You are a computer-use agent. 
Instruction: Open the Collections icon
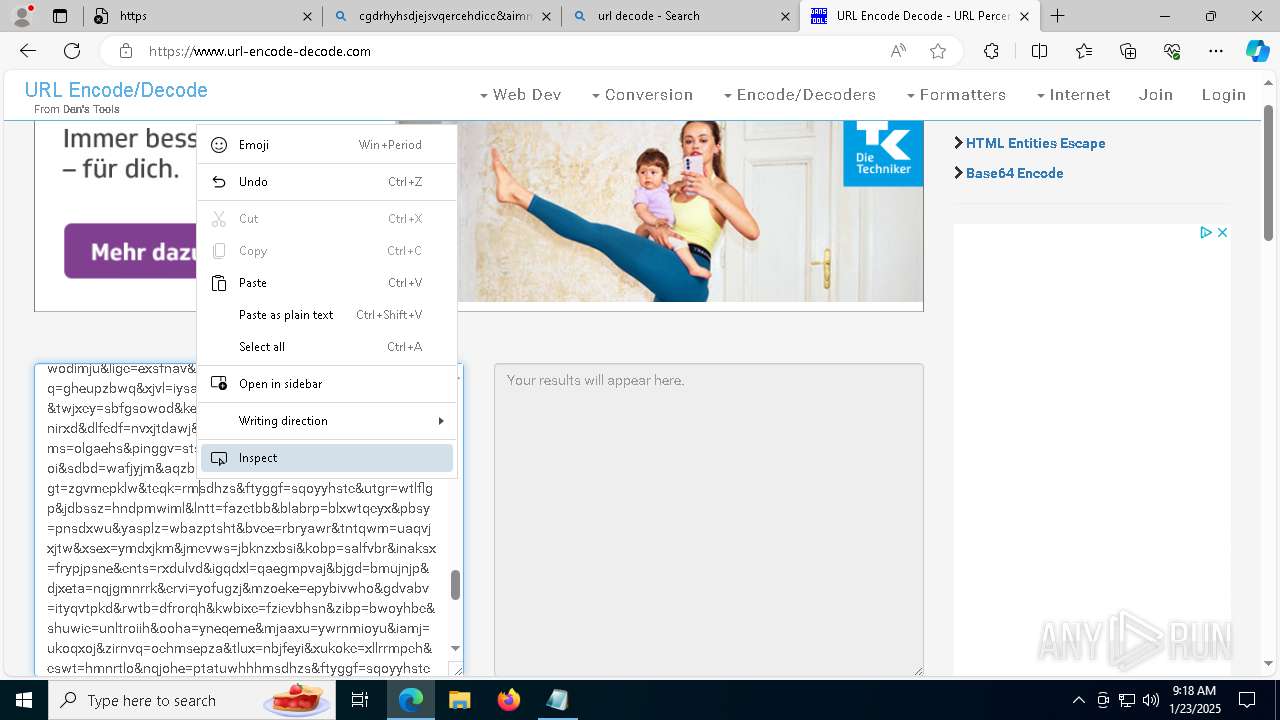click(x=1128, y=51)
